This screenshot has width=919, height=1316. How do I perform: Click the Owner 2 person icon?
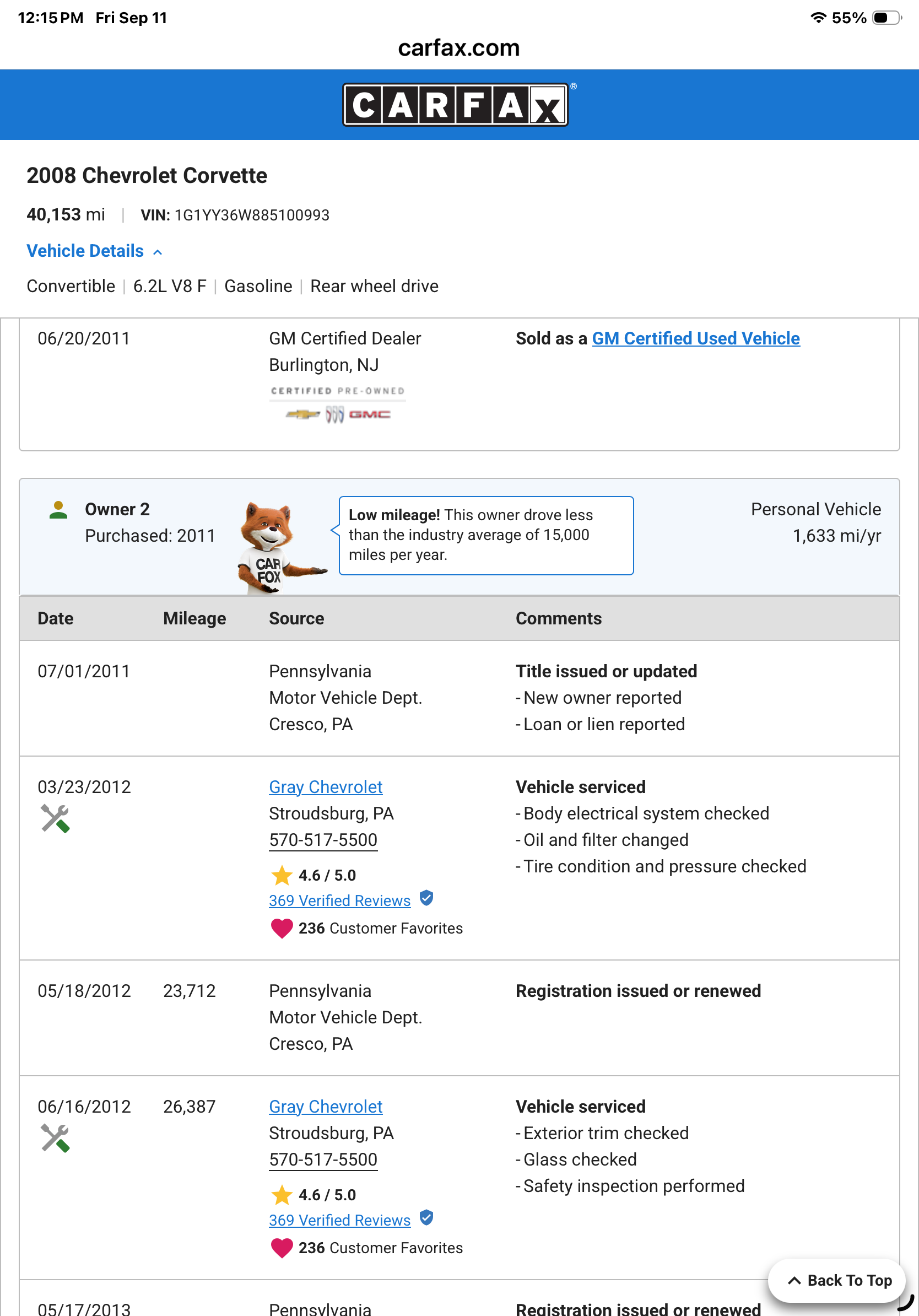(58, 510)
